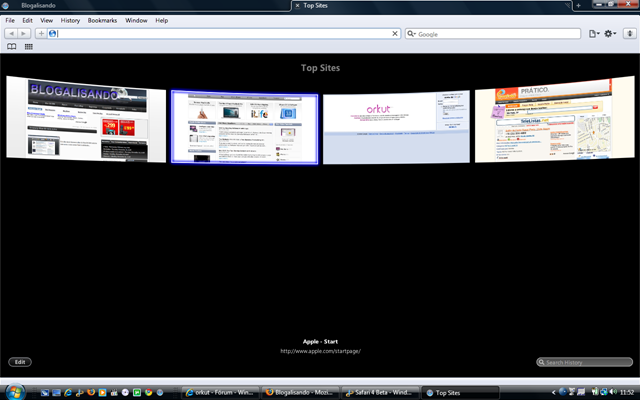Image resolution: width=640 pixels, height=400 pixels.
Task: Click the Top Sites grid icon in the bookmarks bar
Action: tap(29, 47)
